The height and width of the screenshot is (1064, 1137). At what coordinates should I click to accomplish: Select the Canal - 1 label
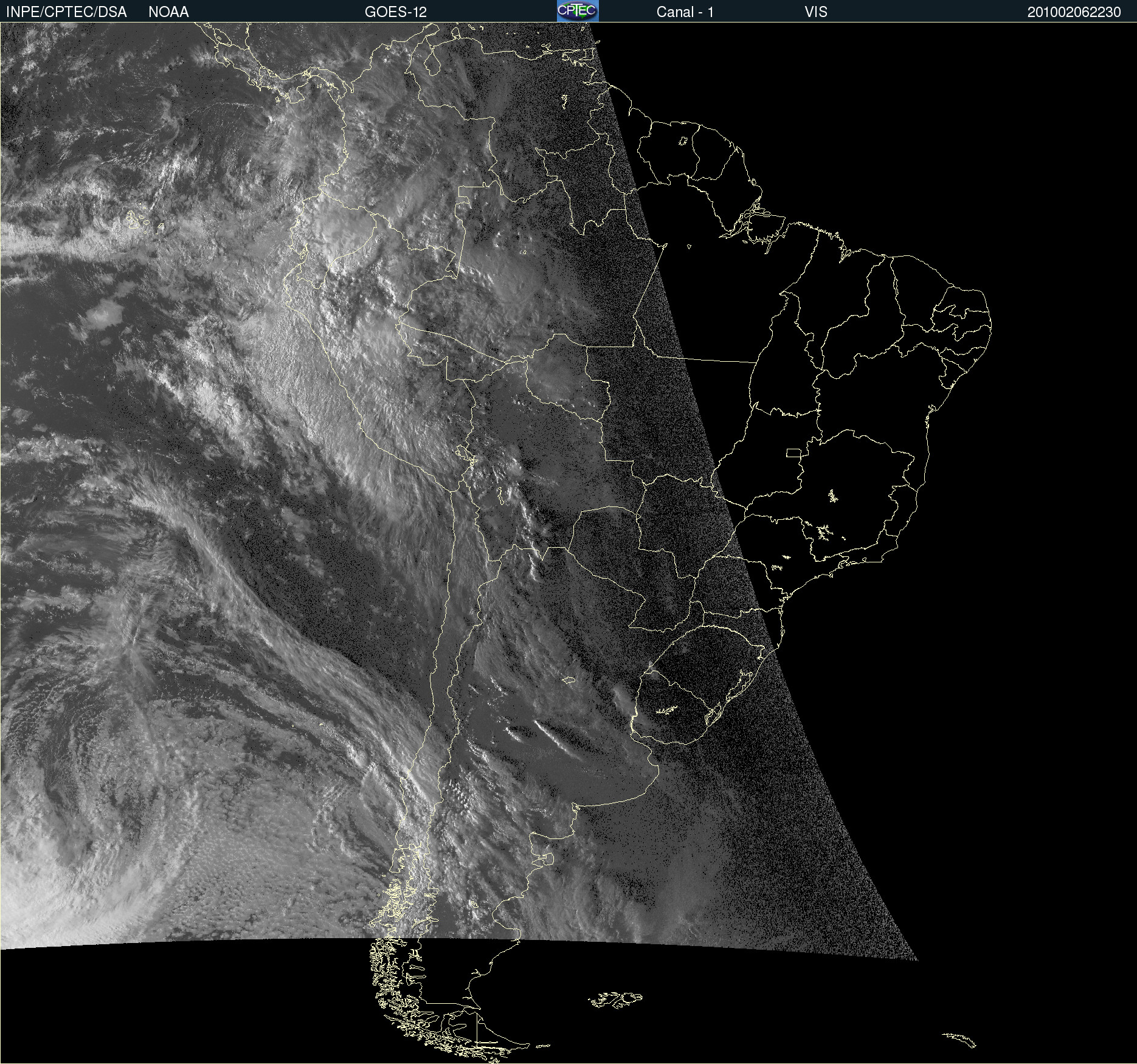pyautogui.click(x=685, y=12)
